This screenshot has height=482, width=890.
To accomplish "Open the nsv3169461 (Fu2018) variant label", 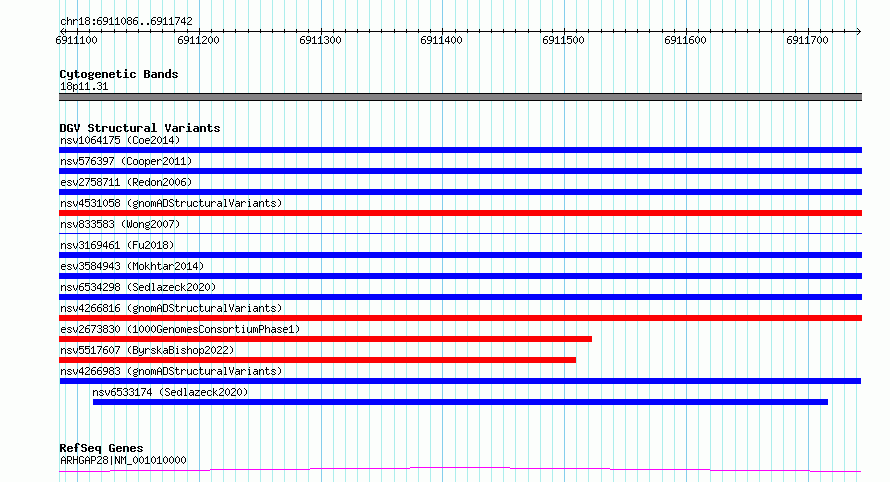I will [117, 245].
